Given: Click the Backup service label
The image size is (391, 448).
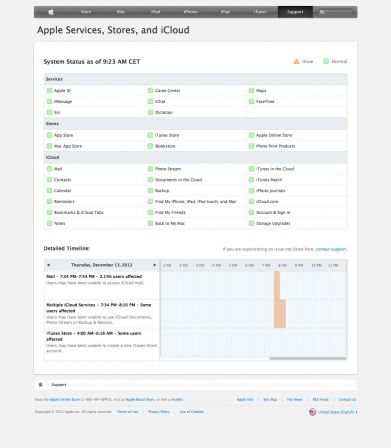Looking at the screenshot, I should coord(162,191).
